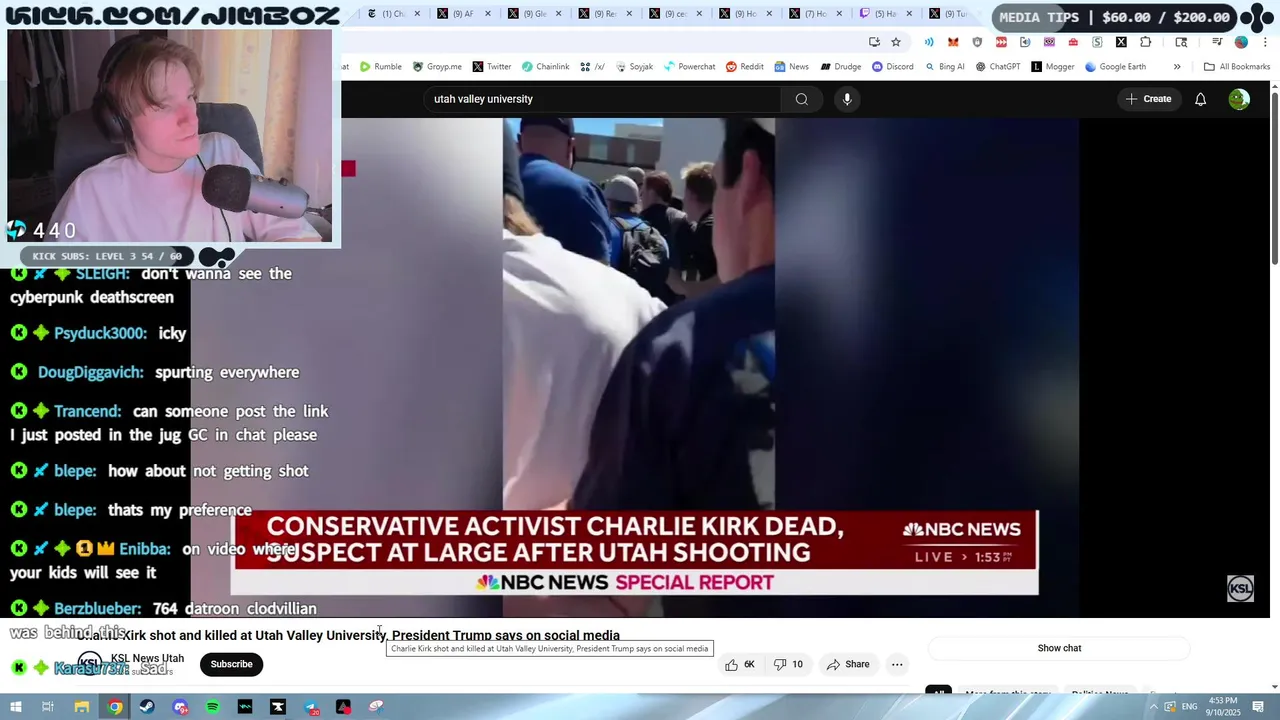Open the more actions ellipsis menu
Image resolution: width=1280 pixels, height=720 pixels.
point(897,664)
